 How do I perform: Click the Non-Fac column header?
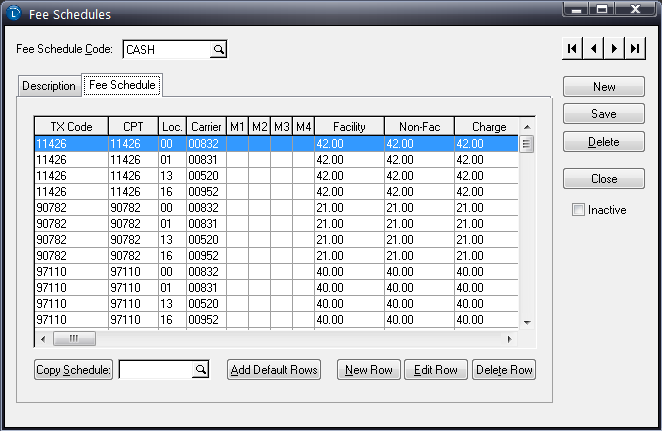[419, 127]
